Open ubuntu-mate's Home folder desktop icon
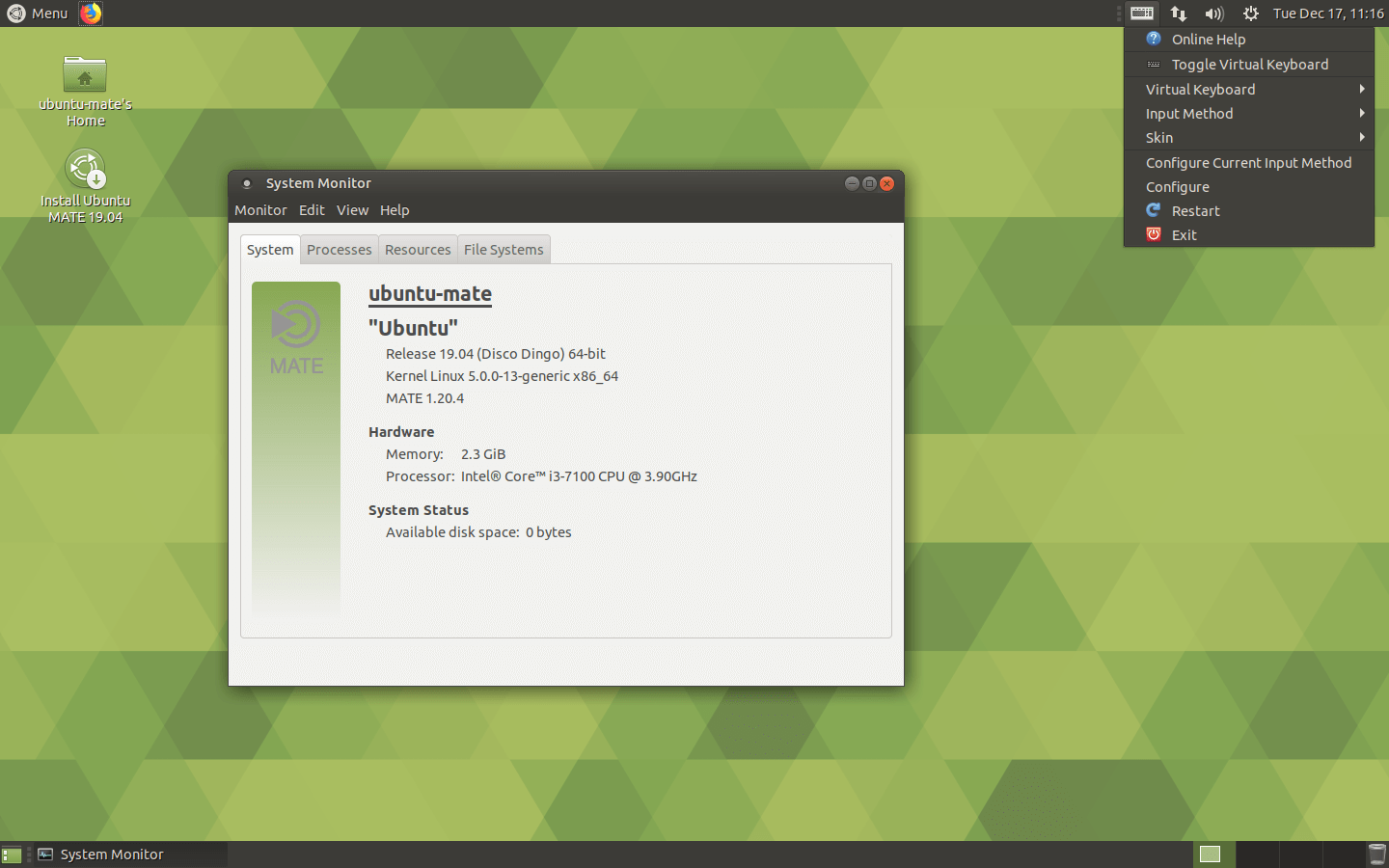 (85, 92)
